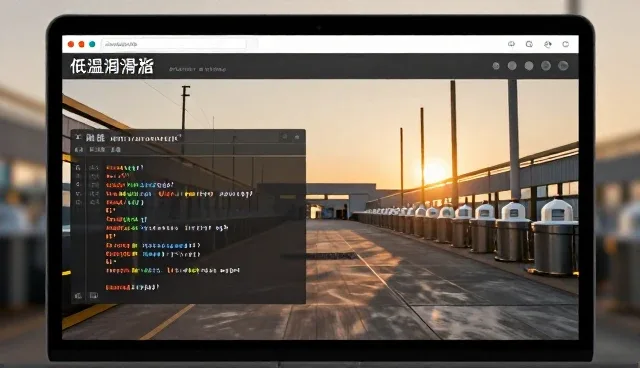Select the rightmost gray circle in dark header
Viewport: 640px width, 368px height.
[x=563, y=66]
